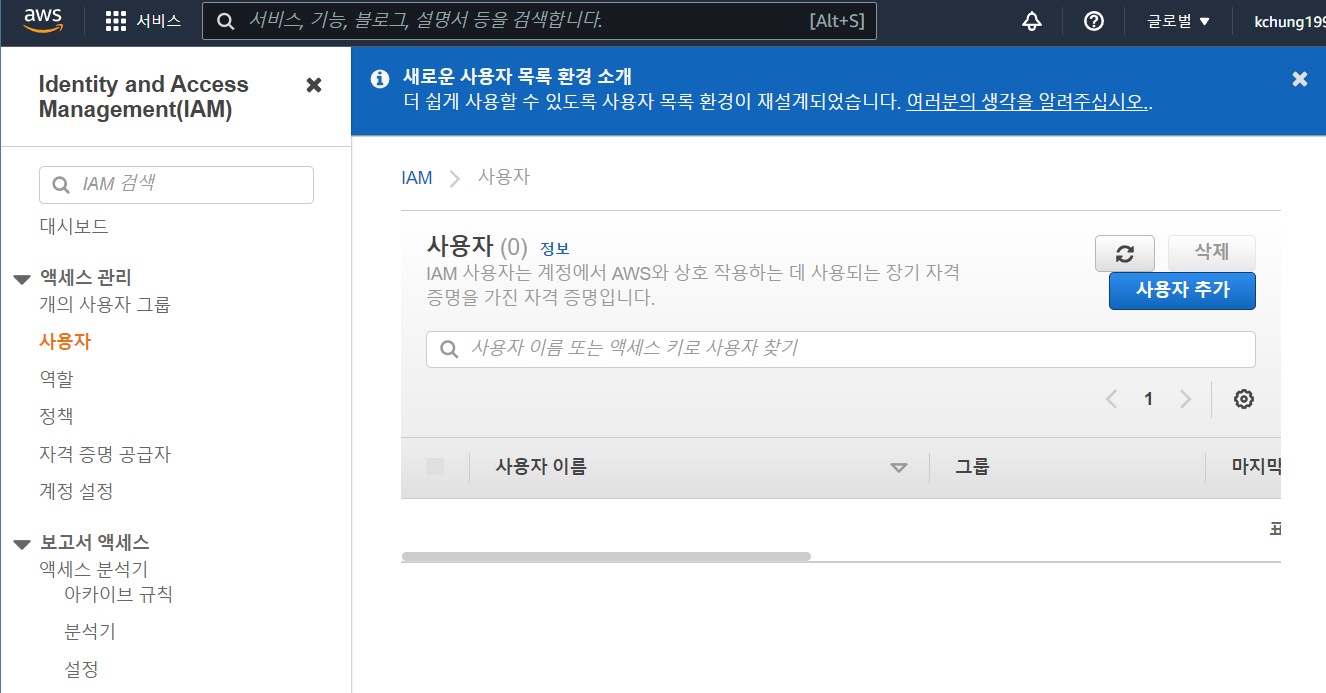Click the search magnifier in top bar
Image resolution: width=1326 pixels, height=693 pixels.
(227, 21)
